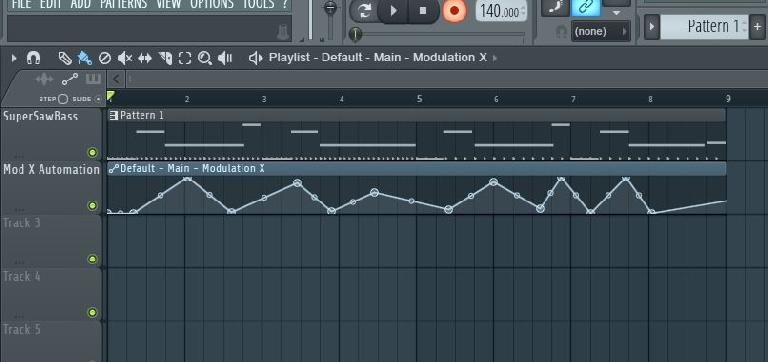Open the TOOLS menu

coord(258,4)
